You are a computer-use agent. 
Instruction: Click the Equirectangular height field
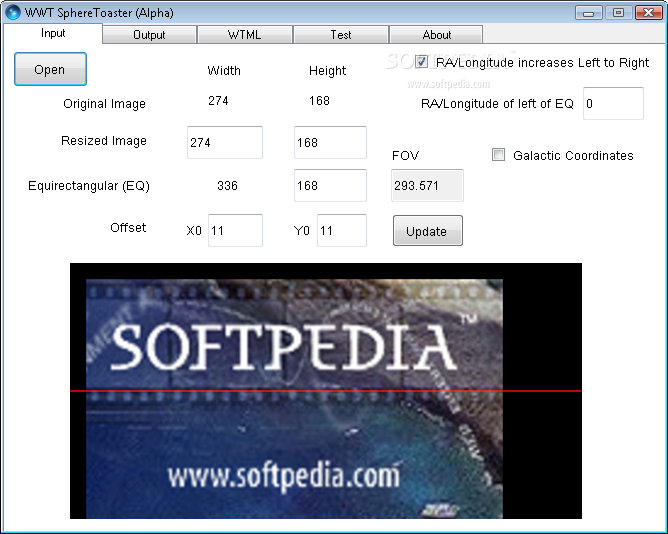330,185
